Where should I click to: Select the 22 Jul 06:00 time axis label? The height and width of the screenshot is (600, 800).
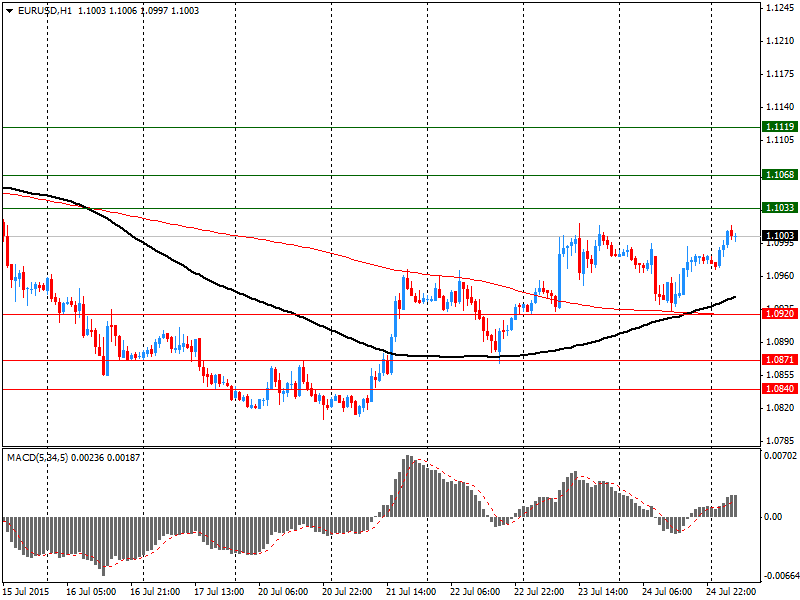pyautogui.click(x=476, y=591)
